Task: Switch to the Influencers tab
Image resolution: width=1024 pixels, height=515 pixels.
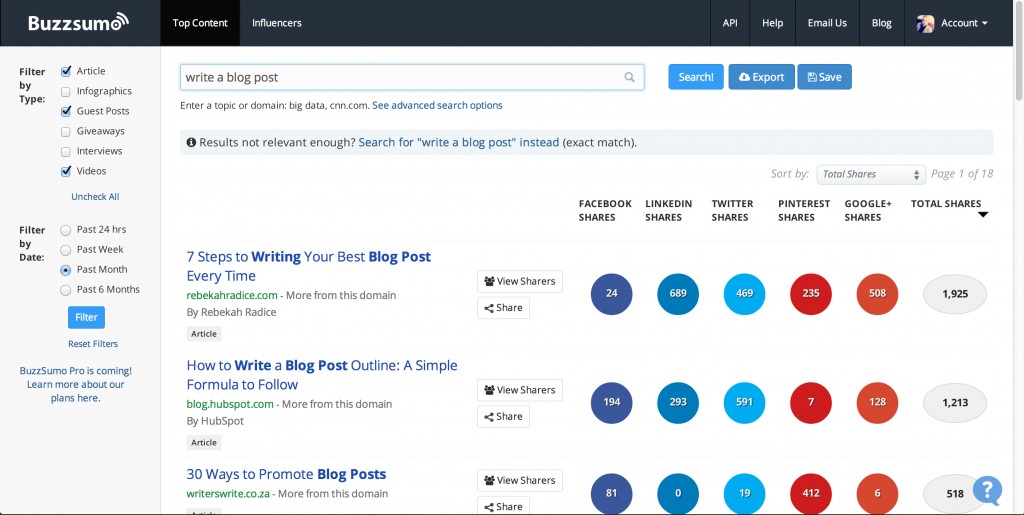Action: 277,23
